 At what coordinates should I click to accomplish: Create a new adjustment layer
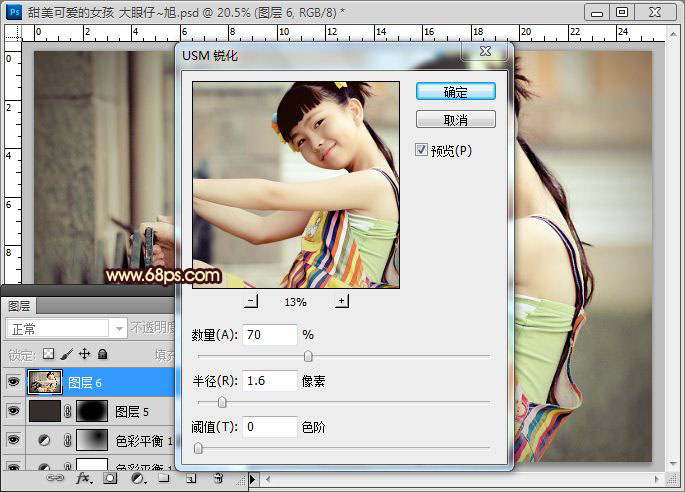[x=136, y=479]
